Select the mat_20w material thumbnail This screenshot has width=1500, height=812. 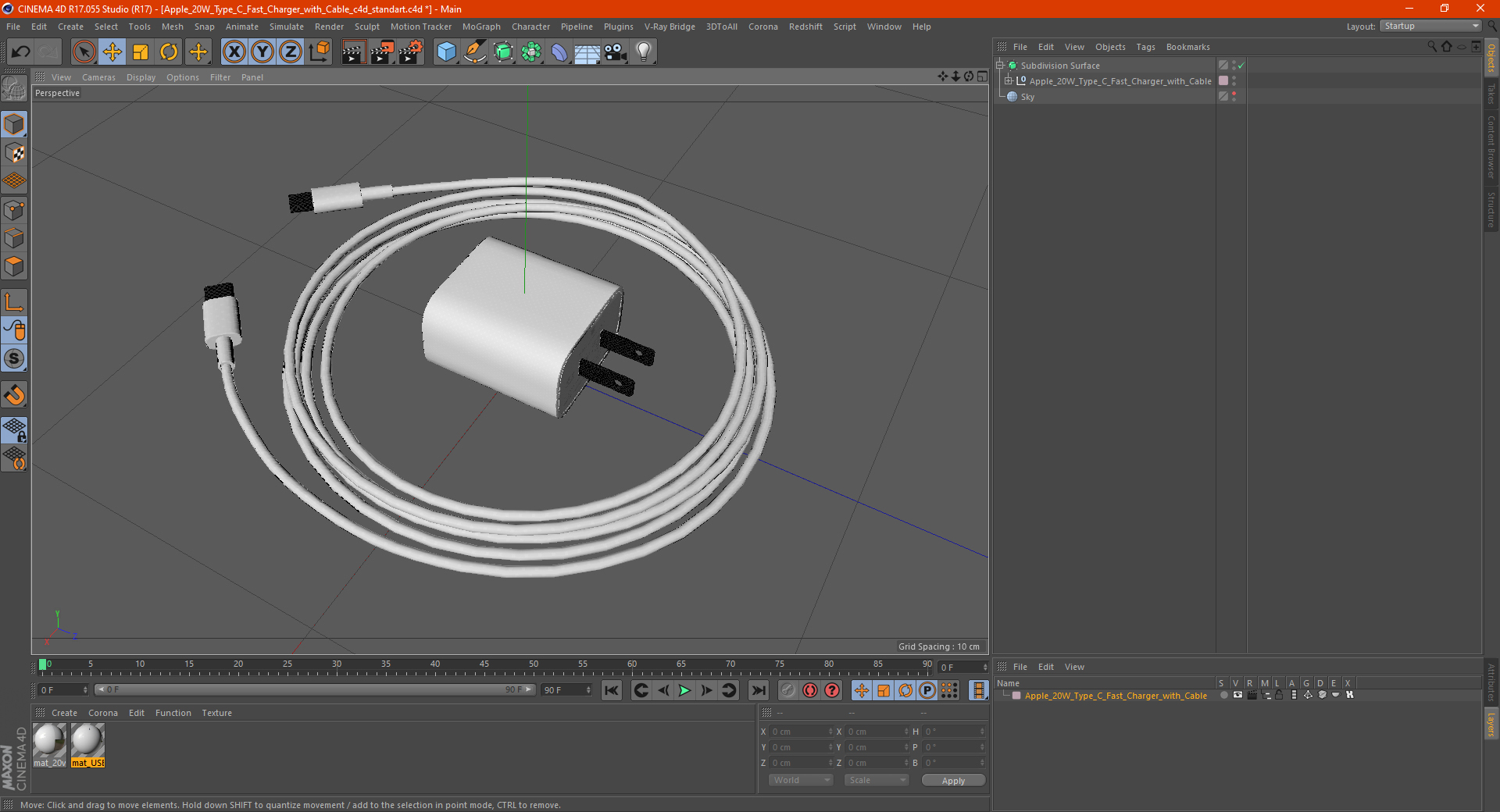pos(49,745)
